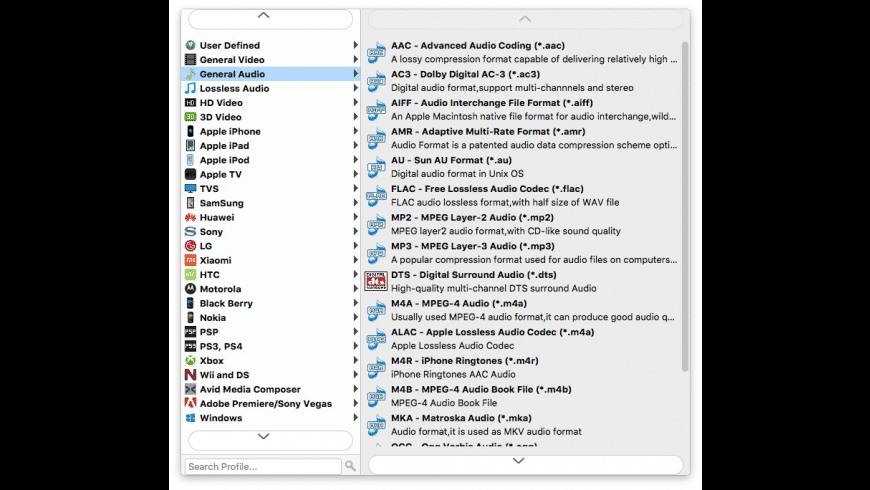Click the User Defined category icon
870x490 pixels.
190,45
